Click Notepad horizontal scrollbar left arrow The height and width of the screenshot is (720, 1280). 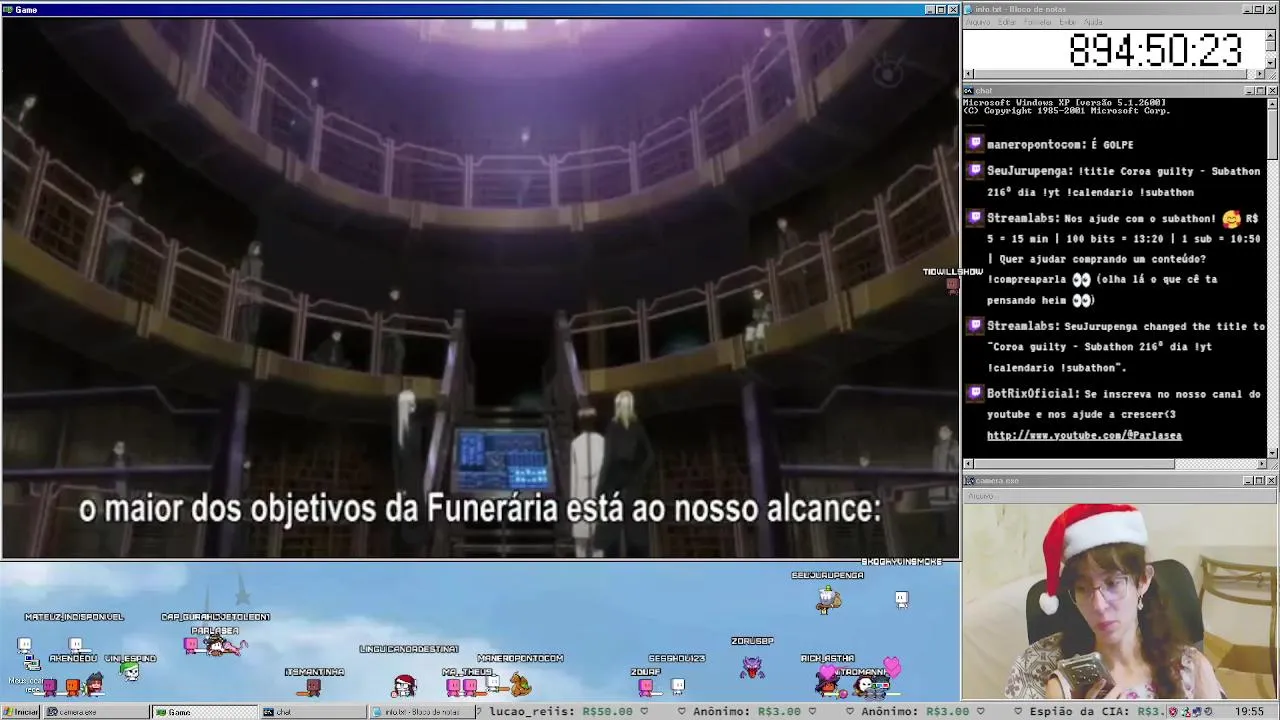(968, 73)
